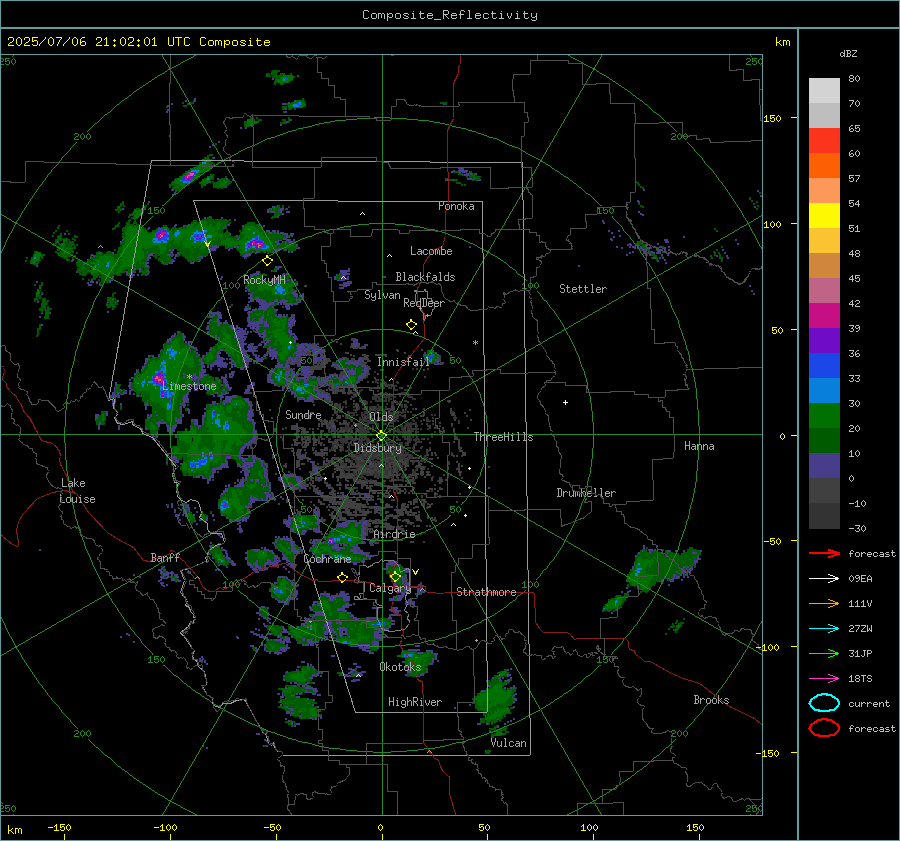Viewport: 900px width, 841px height.
Task: Click the purple 0 dBZ color swatch
Action: pos(824,466)
